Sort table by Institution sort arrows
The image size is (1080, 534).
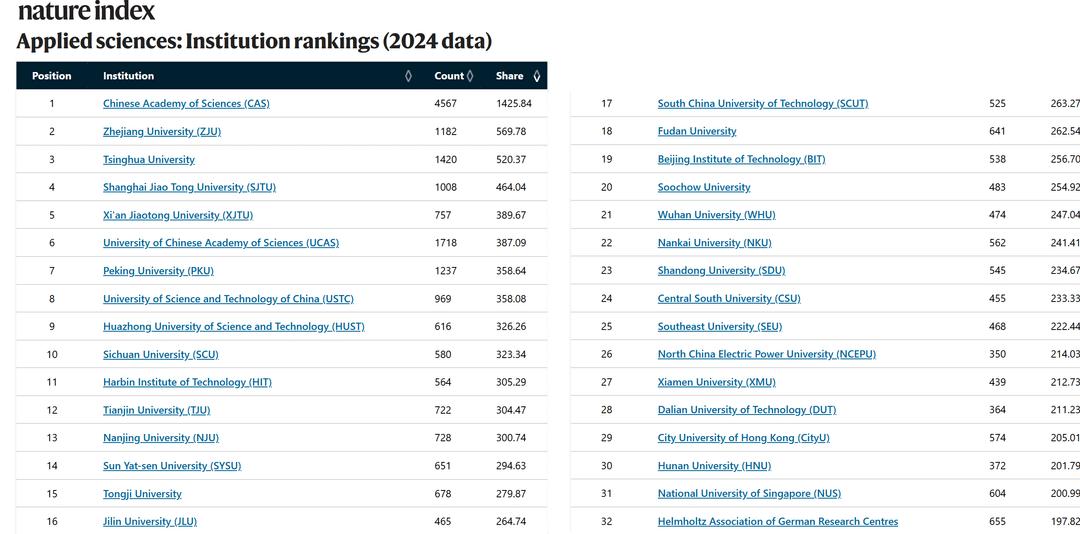coord(408,76)
